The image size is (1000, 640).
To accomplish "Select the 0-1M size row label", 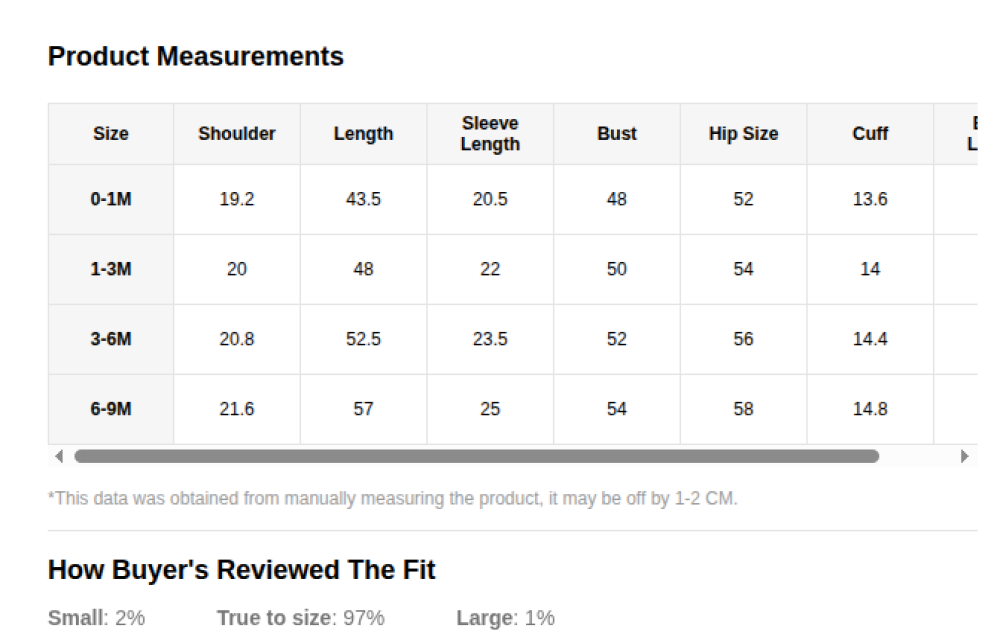I will pos(111,199).
